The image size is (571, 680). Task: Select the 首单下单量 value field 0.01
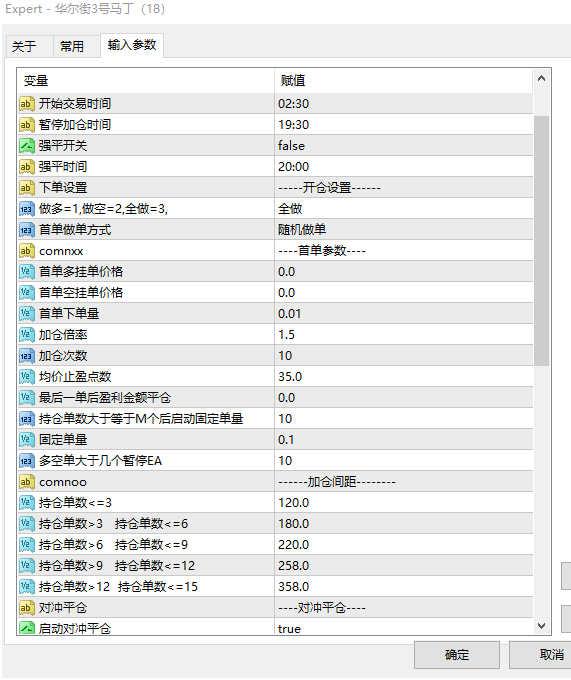click(404, 314)
